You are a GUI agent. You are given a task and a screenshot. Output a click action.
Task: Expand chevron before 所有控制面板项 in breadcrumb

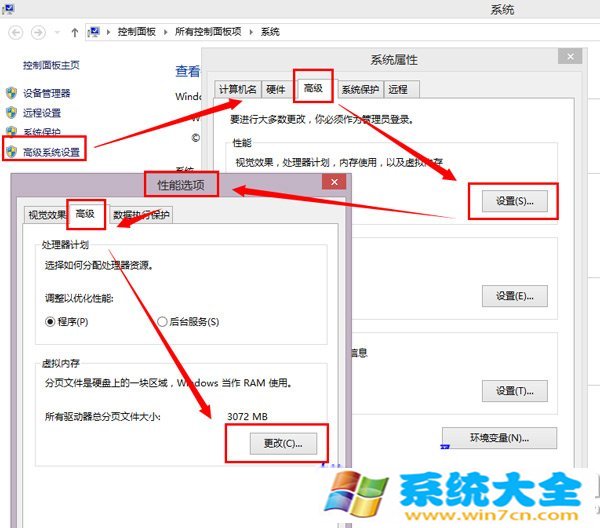coord(166,32)
